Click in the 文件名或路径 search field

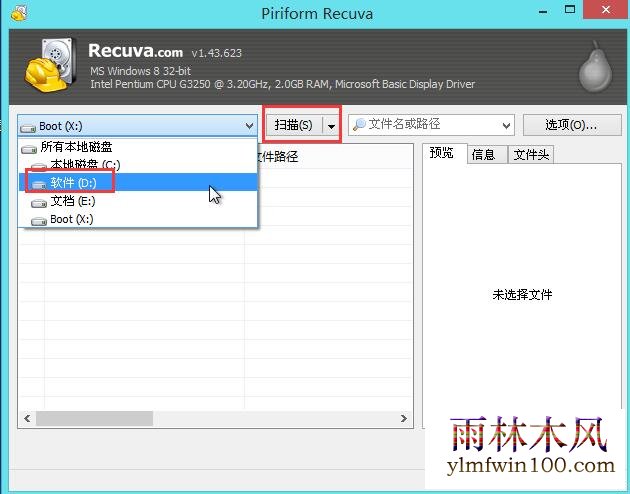[x=430, y=125]
